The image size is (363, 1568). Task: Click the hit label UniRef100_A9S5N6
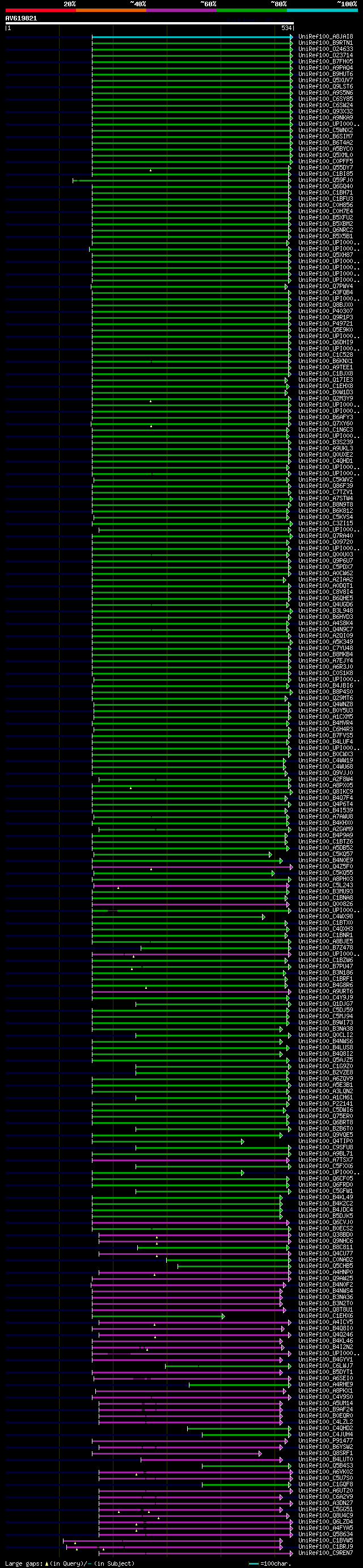tap(325, 92)
